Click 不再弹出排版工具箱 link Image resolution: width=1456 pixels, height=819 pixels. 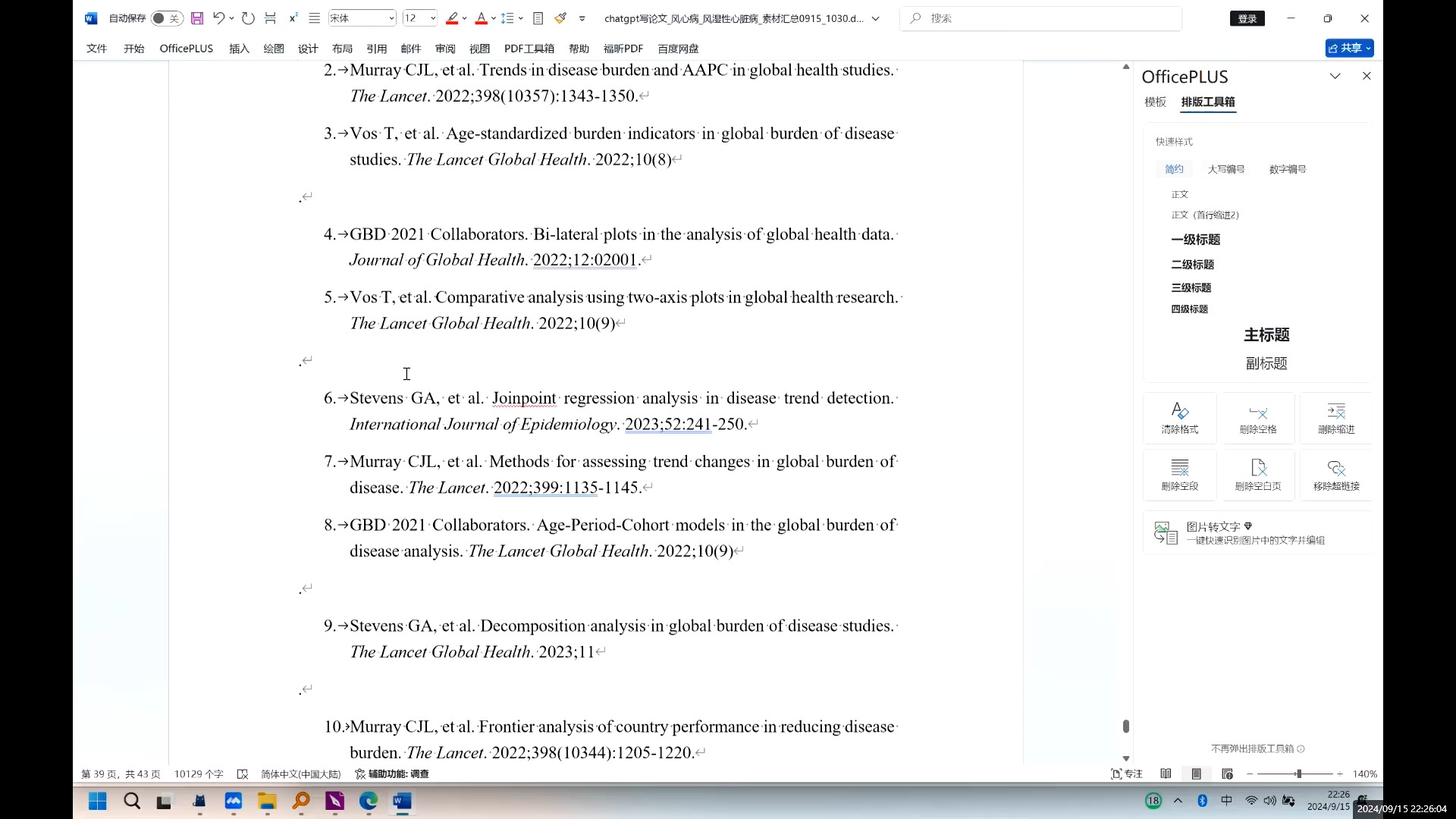(1257, 748)
